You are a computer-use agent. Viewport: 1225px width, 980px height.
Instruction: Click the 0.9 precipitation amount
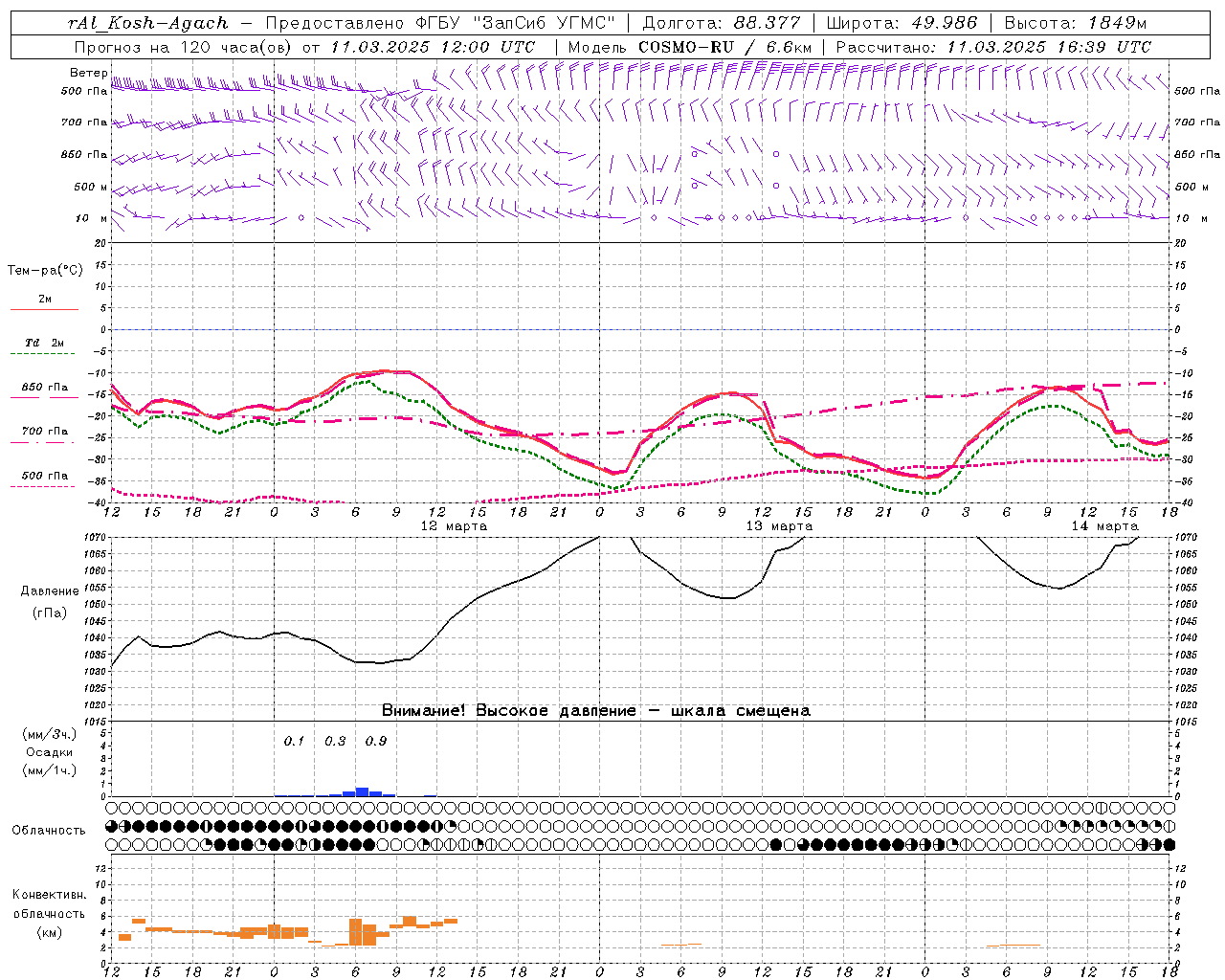376,741
